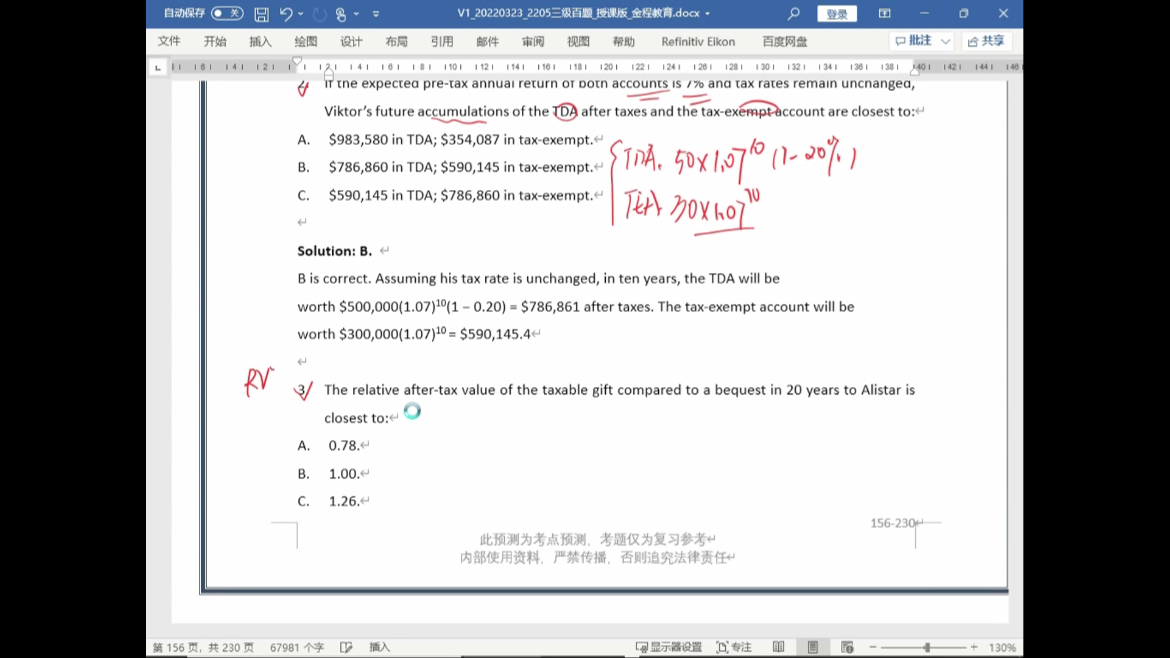The height and width of the screenshot is (658, 1170).
Task: Switch to Read Mode view icon
Action: click(x=779, y=647)
